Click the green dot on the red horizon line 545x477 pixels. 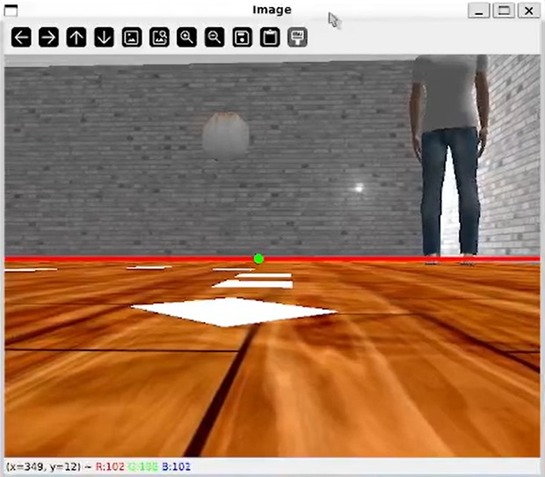(x=259, y=259)
